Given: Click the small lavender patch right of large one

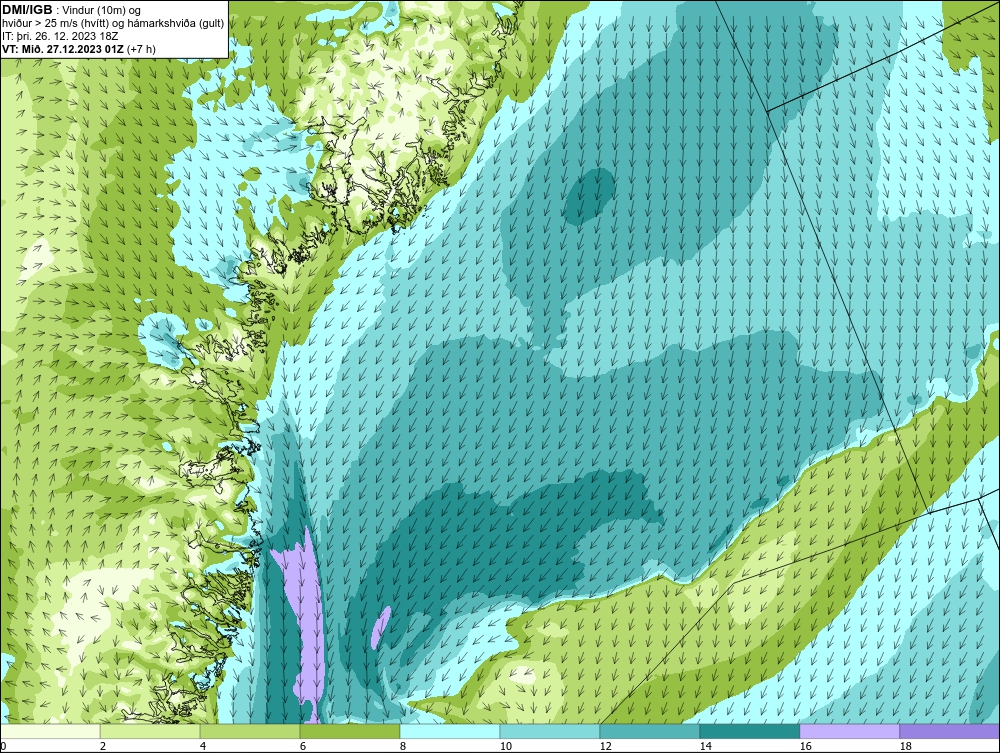Looking at the screenshot, I should point(381,626).
